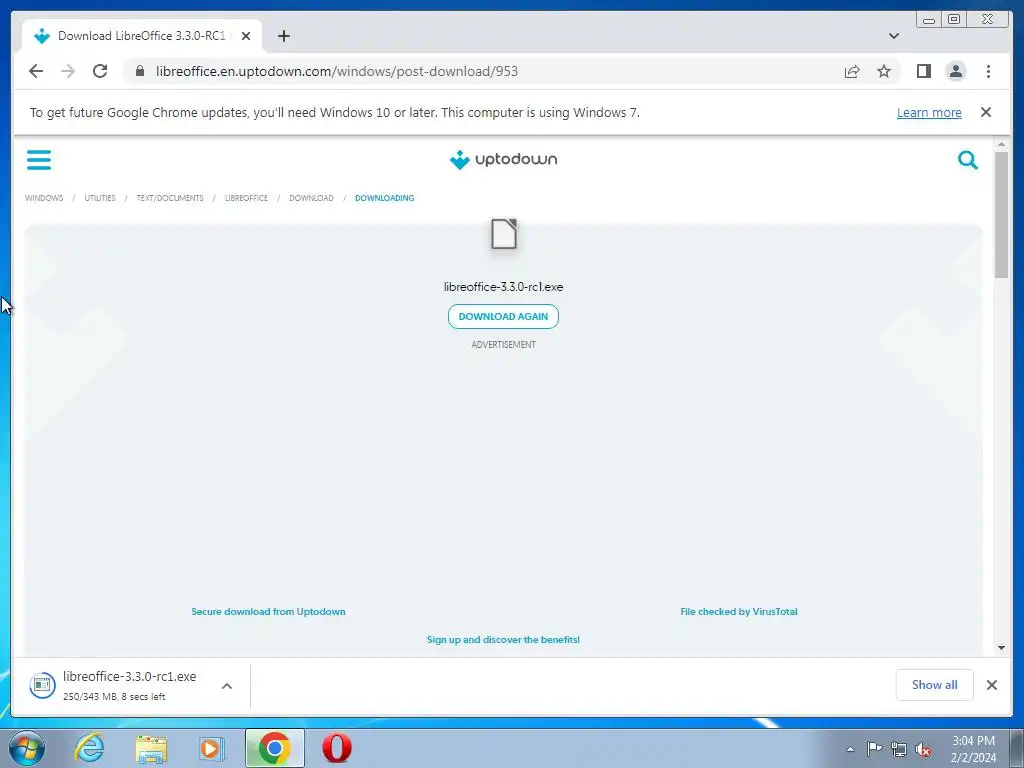Dismiss the Windows 7 update notice

[986, 112]
